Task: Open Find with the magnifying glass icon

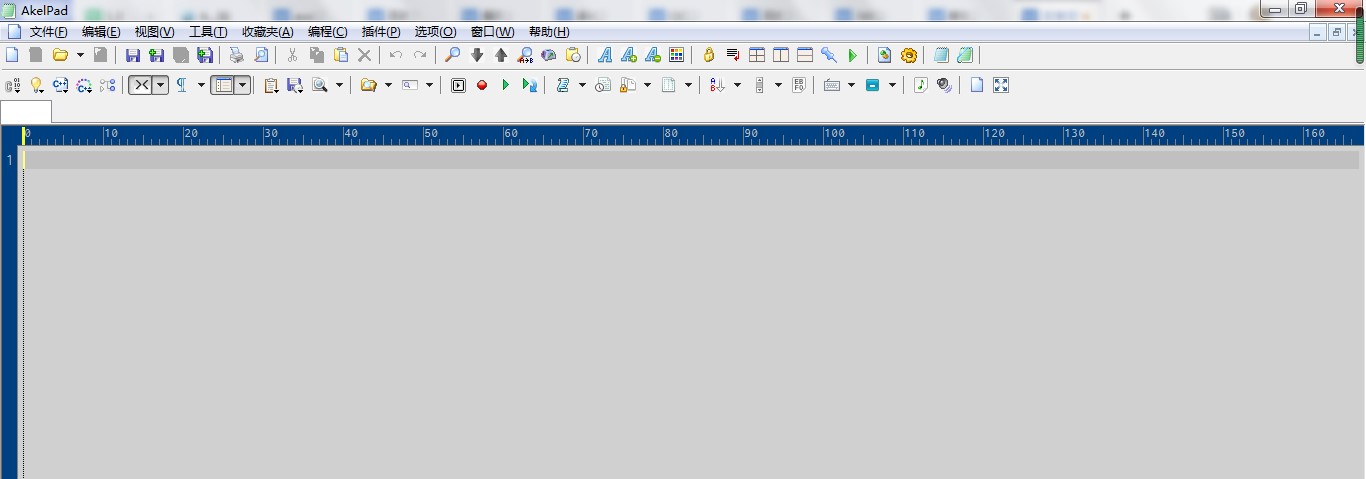Action: [452, 55]
